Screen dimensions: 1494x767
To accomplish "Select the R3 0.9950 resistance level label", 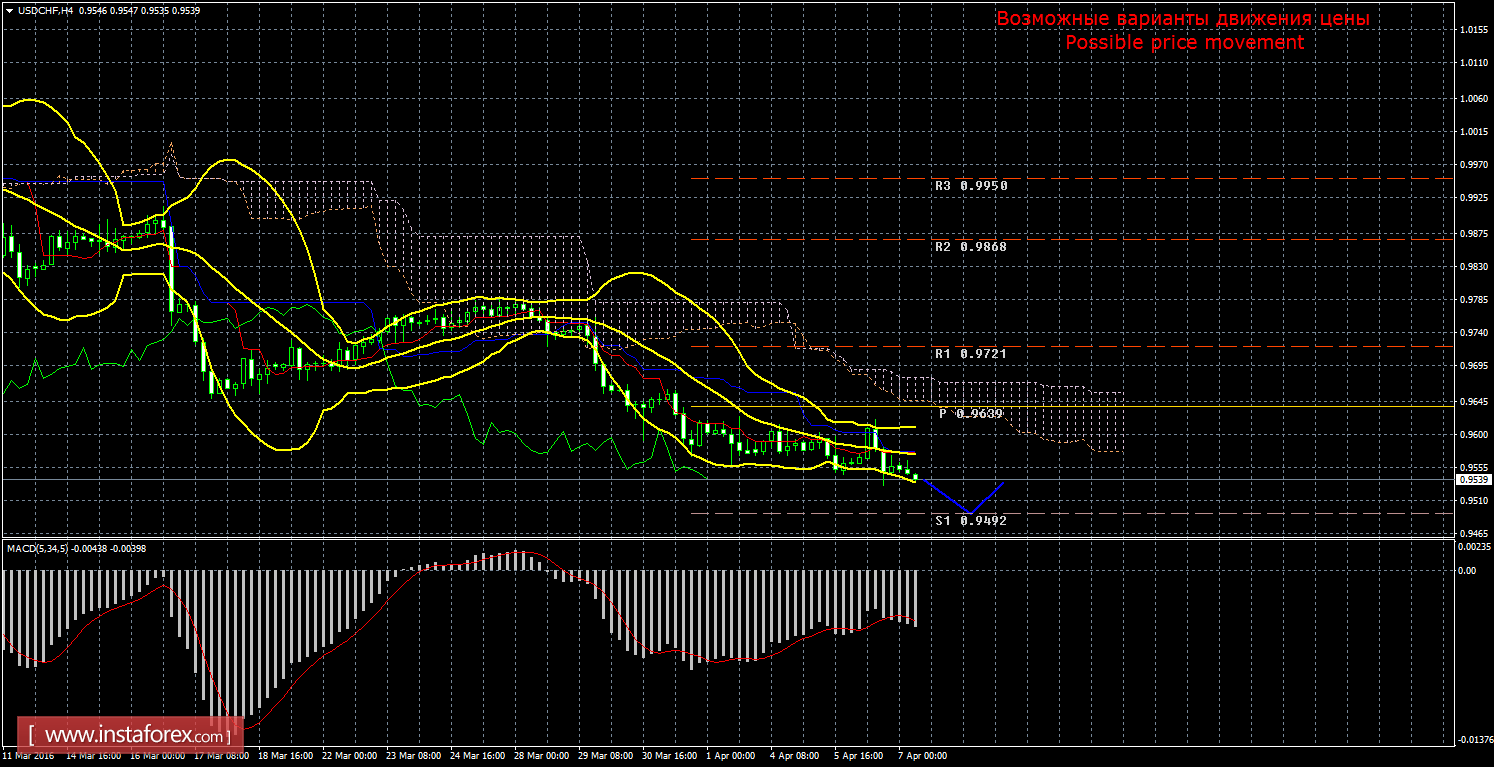I will click(x=970, y=186).
